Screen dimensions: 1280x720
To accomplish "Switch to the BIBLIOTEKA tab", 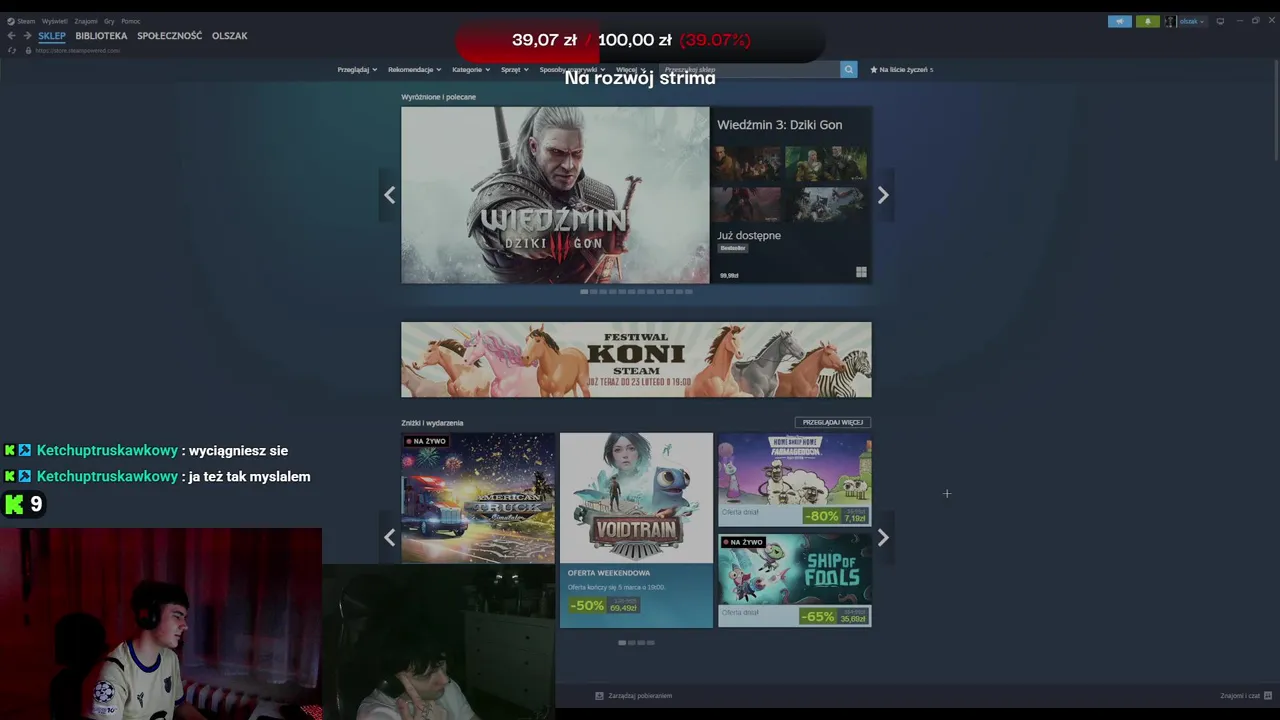I will [101, 36].
